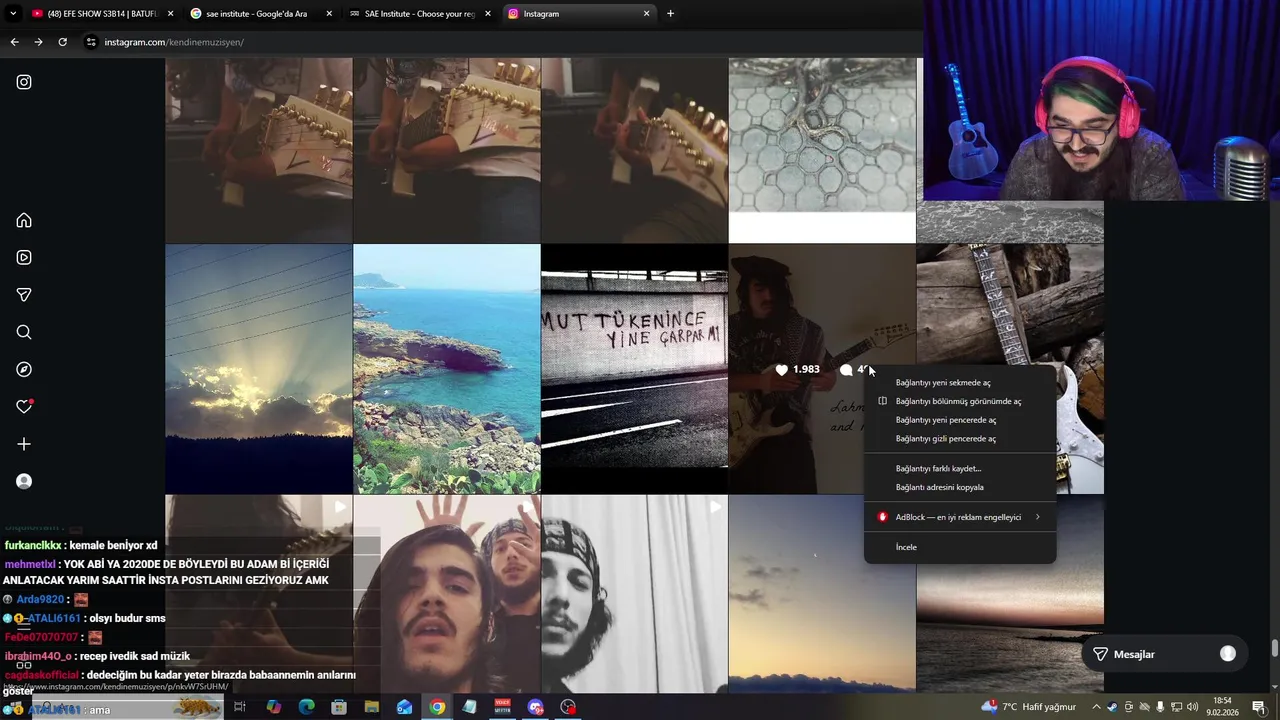Show hidden system tray icons chevron
1280x720 pixels.
[1097, 707]
